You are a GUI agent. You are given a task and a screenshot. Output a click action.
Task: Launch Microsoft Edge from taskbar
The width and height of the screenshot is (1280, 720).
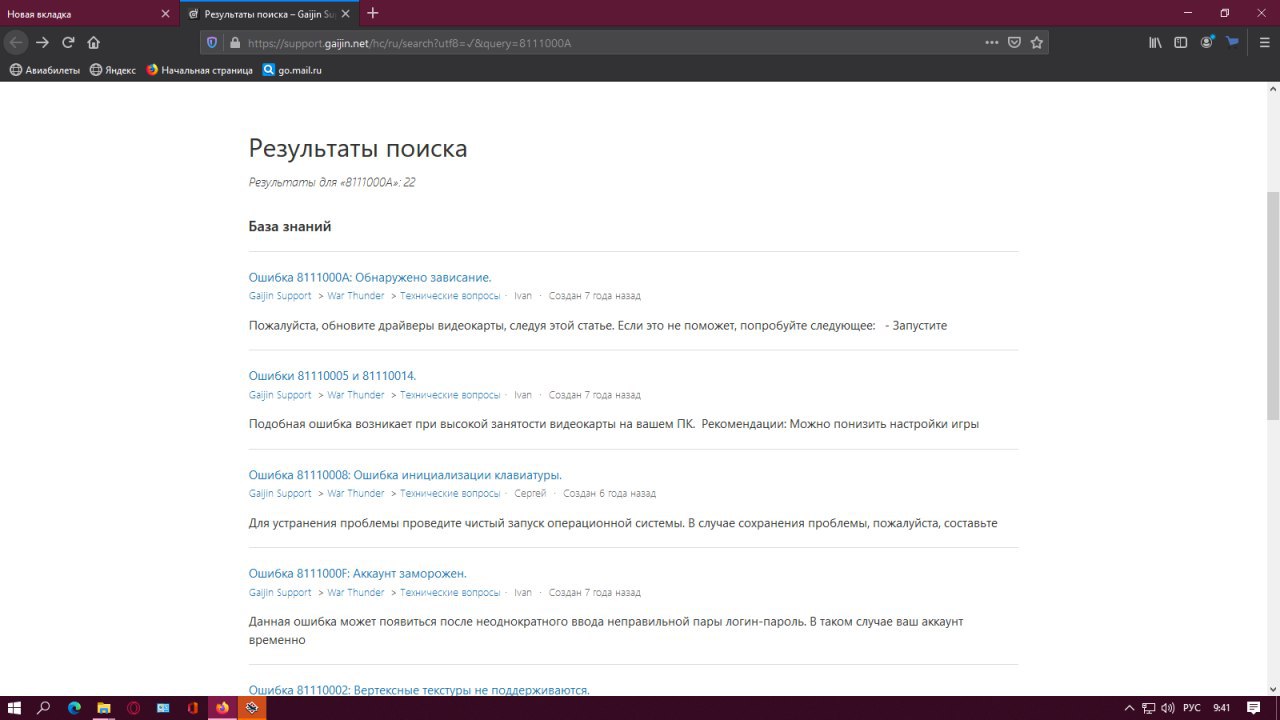(x=74, y=708)
